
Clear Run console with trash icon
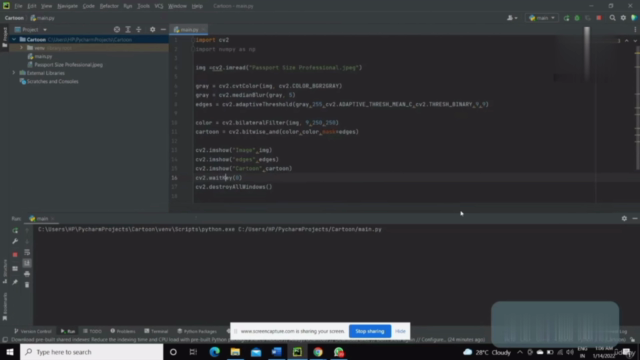click(27, 284)
